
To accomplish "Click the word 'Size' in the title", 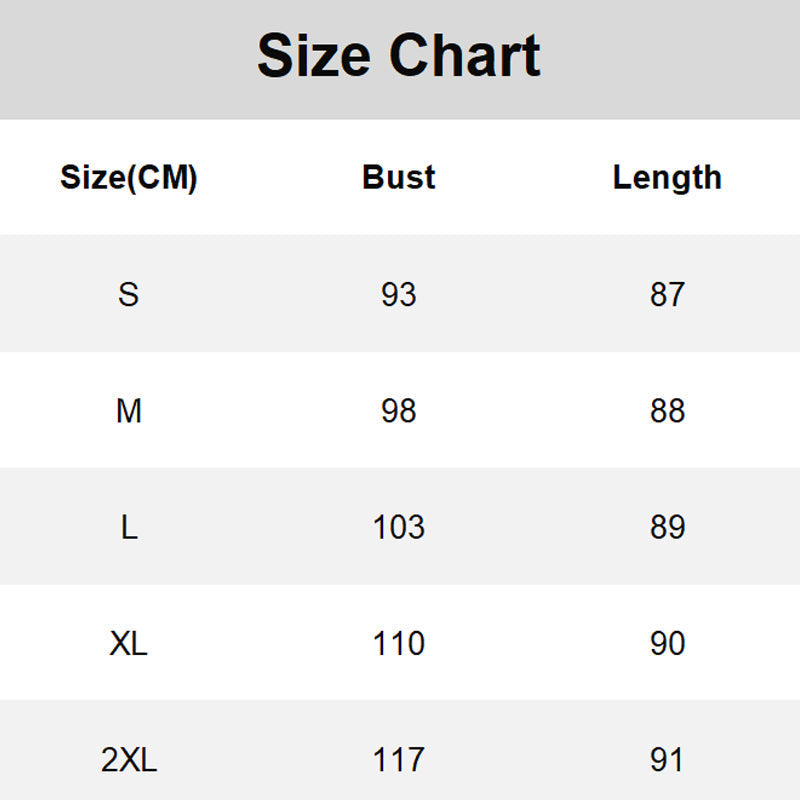I will click(x=314, y=55).
